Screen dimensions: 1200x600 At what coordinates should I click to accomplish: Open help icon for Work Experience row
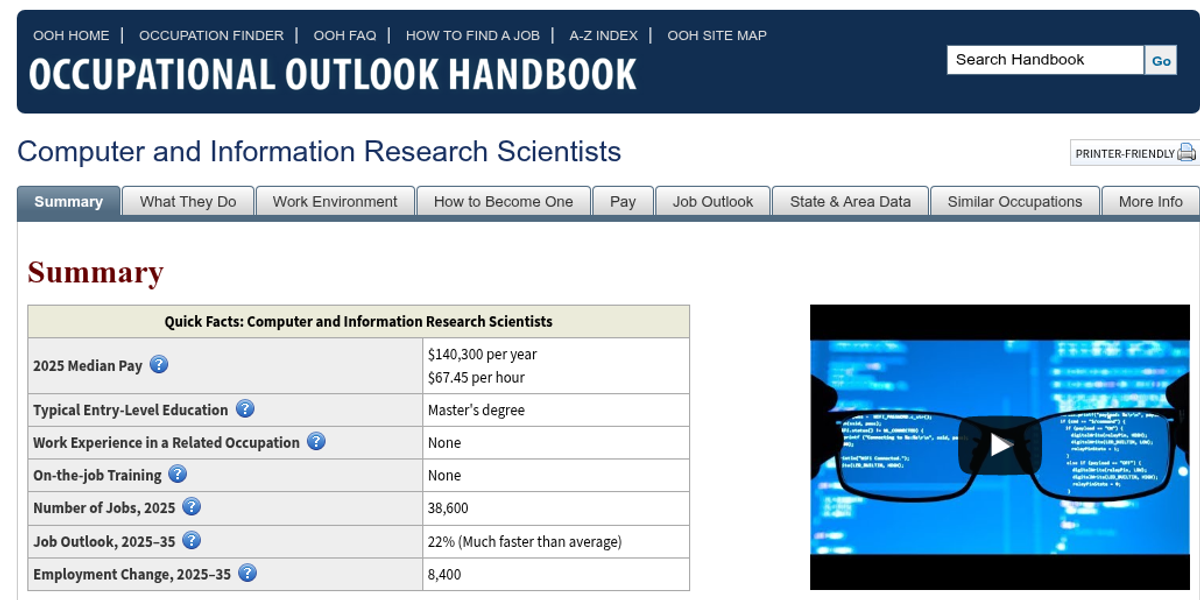316,441
